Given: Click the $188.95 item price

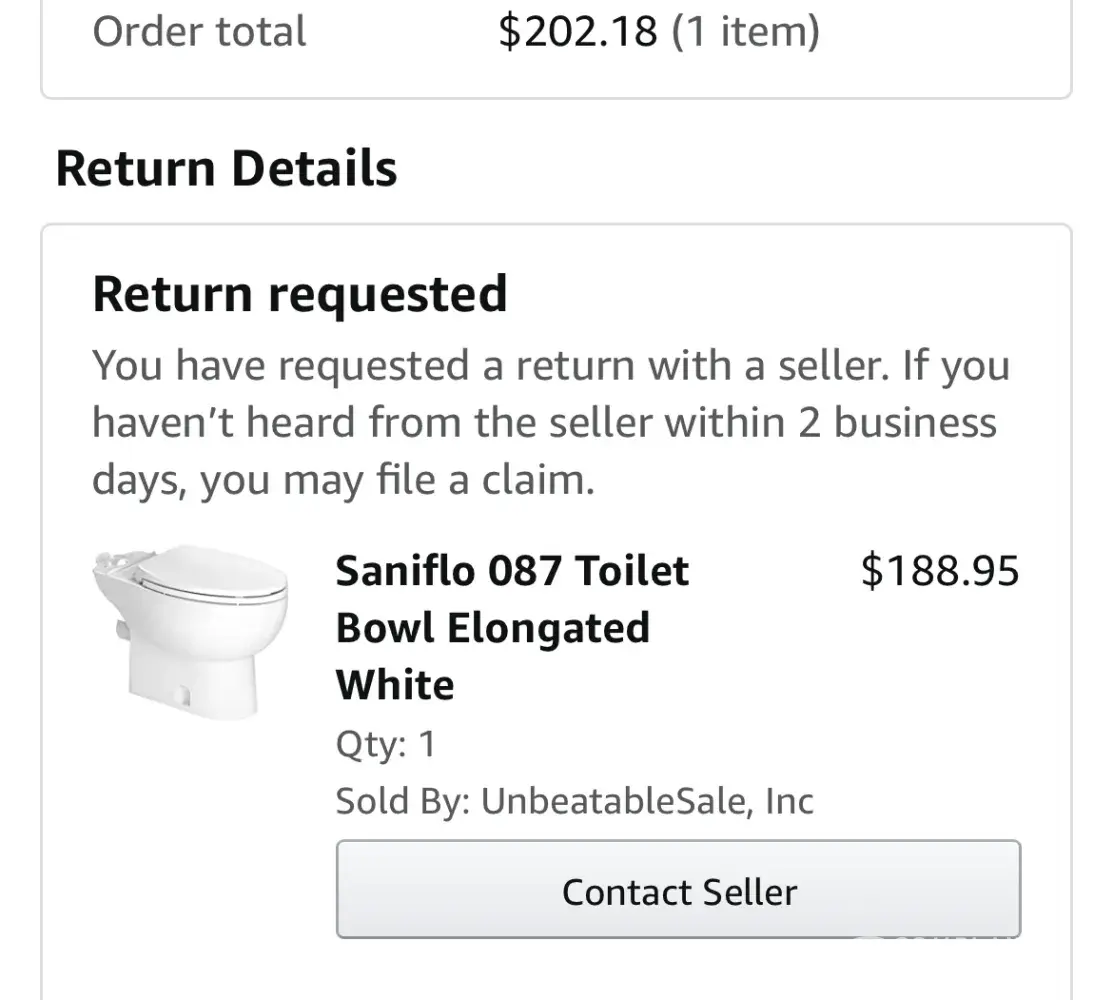Looking at the screenshot, I should point(939,572).
